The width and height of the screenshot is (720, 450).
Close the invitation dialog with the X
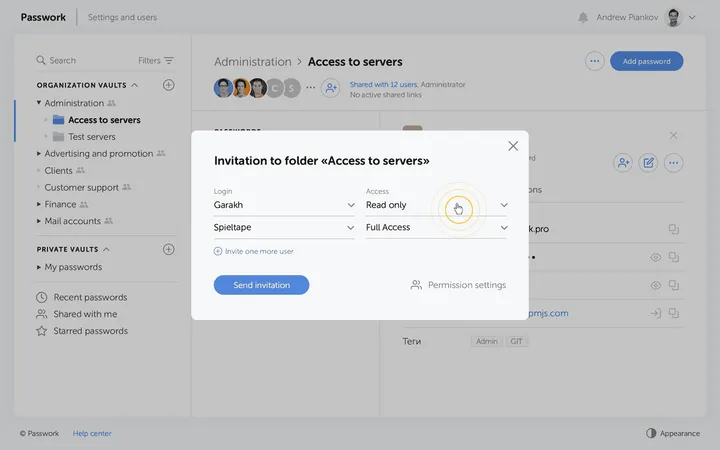pyautogui.click(x=513, y=146)
